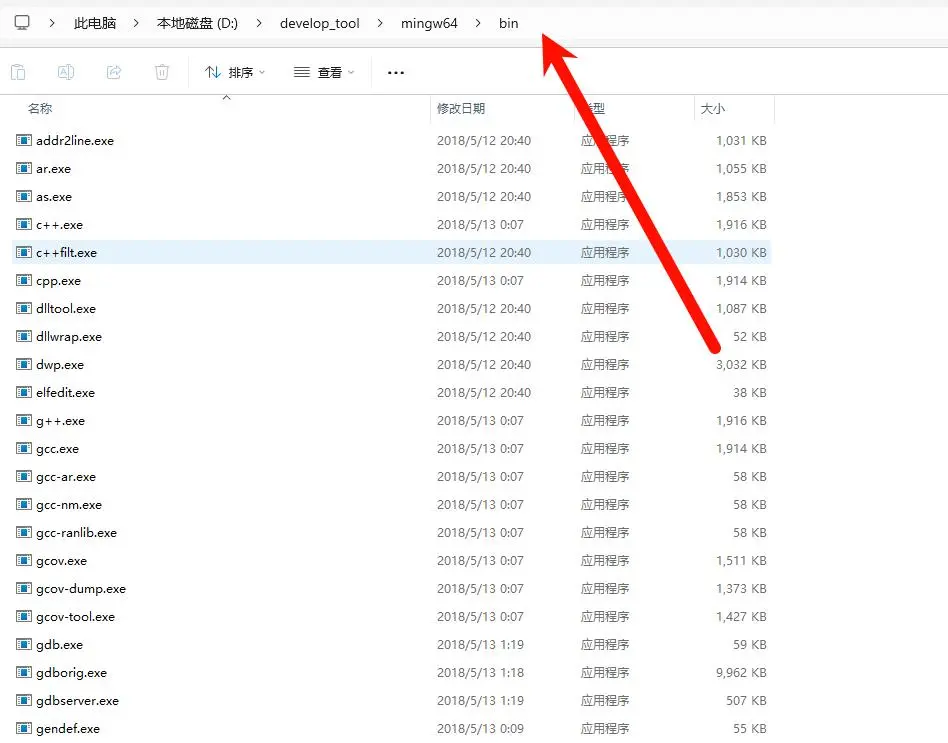The width and height of the screenshot is (948, 743).
Task: Click the gcc.exe file icon
Action: point(24,449)
